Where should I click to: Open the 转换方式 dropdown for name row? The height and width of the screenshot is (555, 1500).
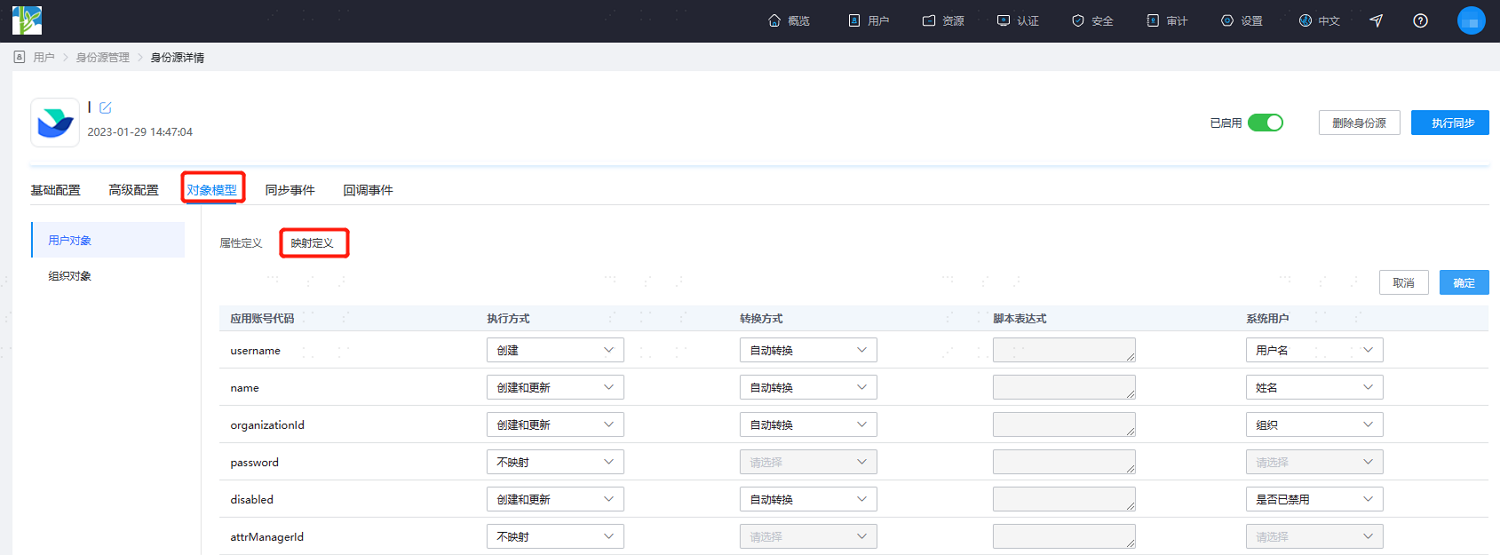coord(808,388)
